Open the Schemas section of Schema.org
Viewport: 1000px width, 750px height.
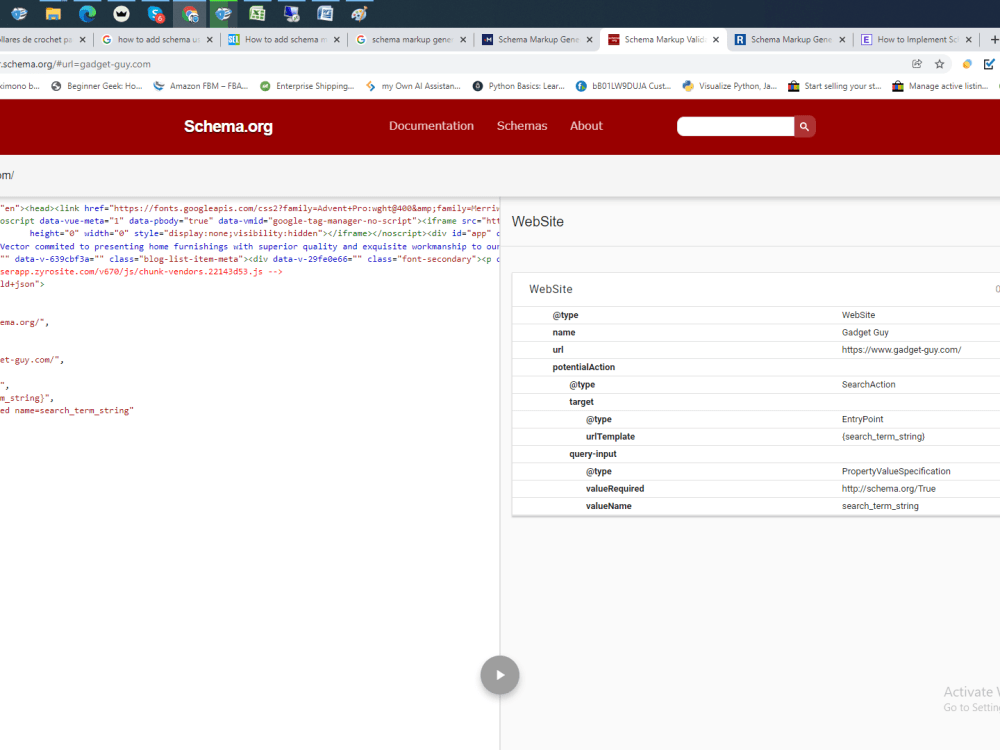pyautogui.click(x=521, y=126)
